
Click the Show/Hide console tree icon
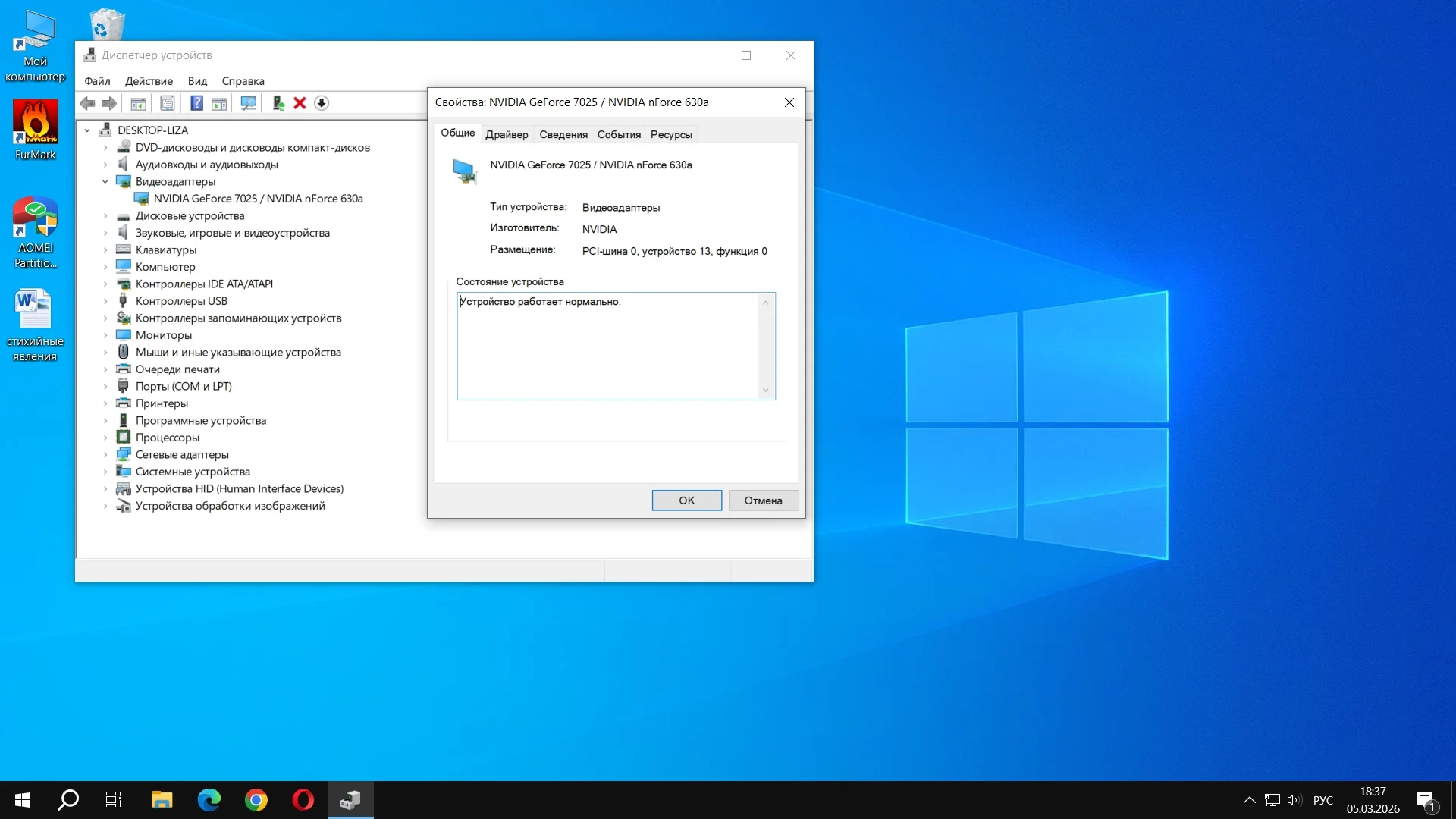[x=138, y=103]
